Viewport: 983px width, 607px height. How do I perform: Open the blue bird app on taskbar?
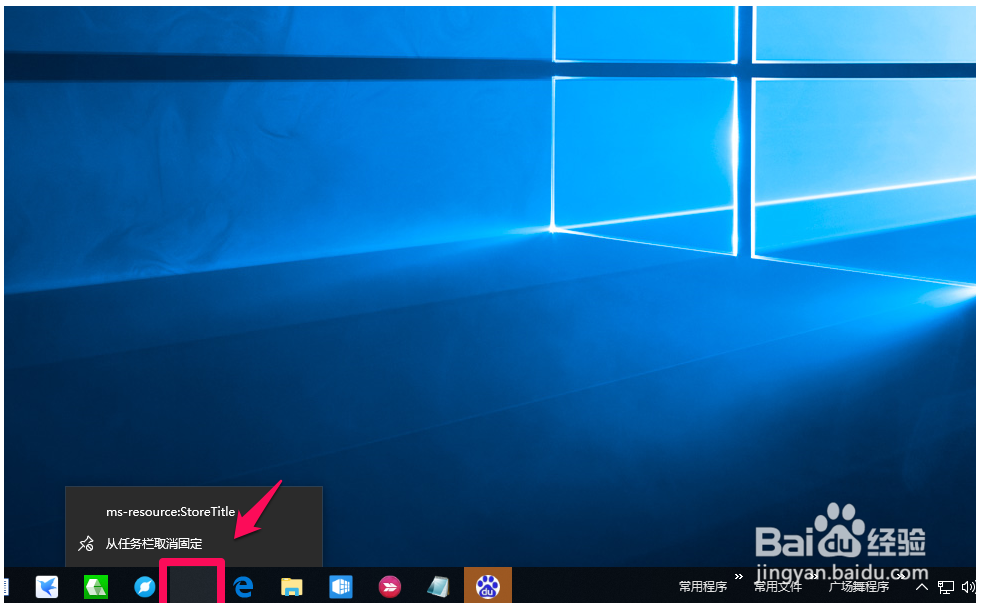point(47,587)
